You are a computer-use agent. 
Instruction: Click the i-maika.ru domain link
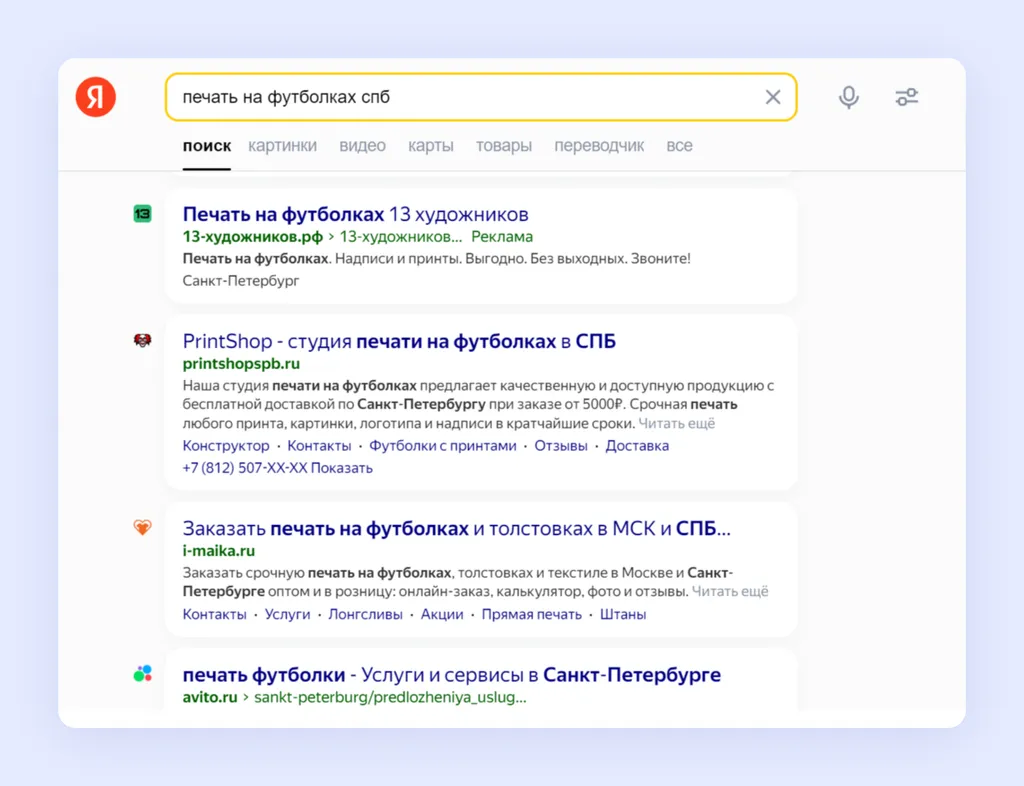pyautogui.click(x=219, y=550)
